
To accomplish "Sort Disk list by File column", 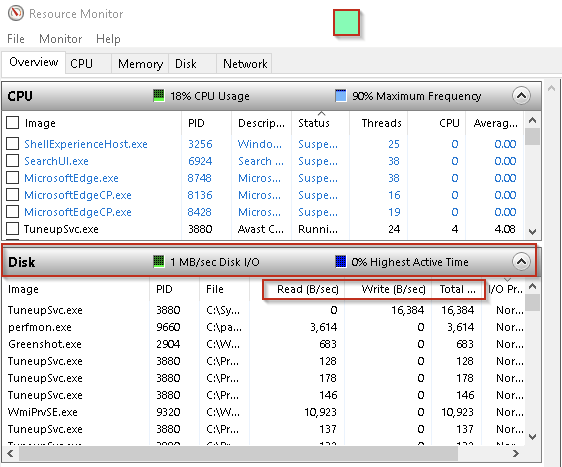I will (224, 289).
